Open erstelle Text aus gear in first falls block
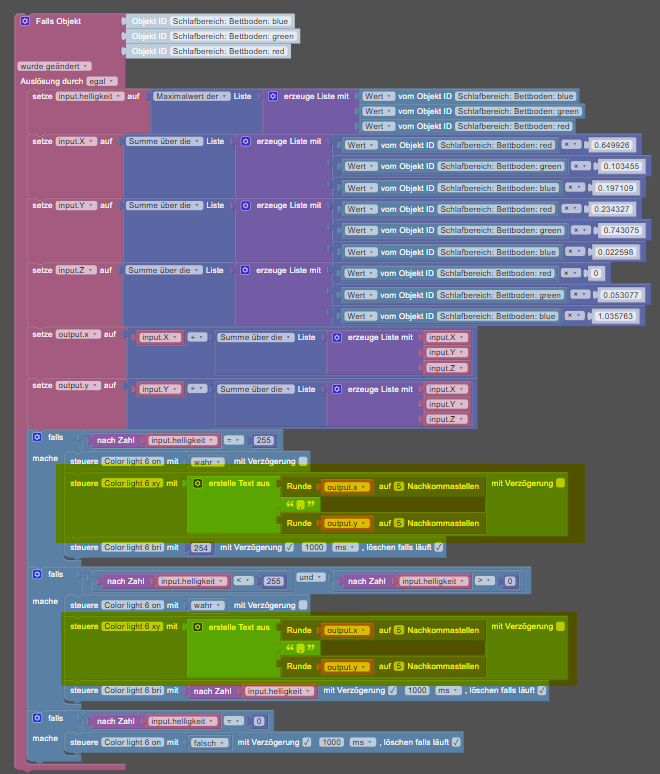Screen dimensions: 660x774 197,483
